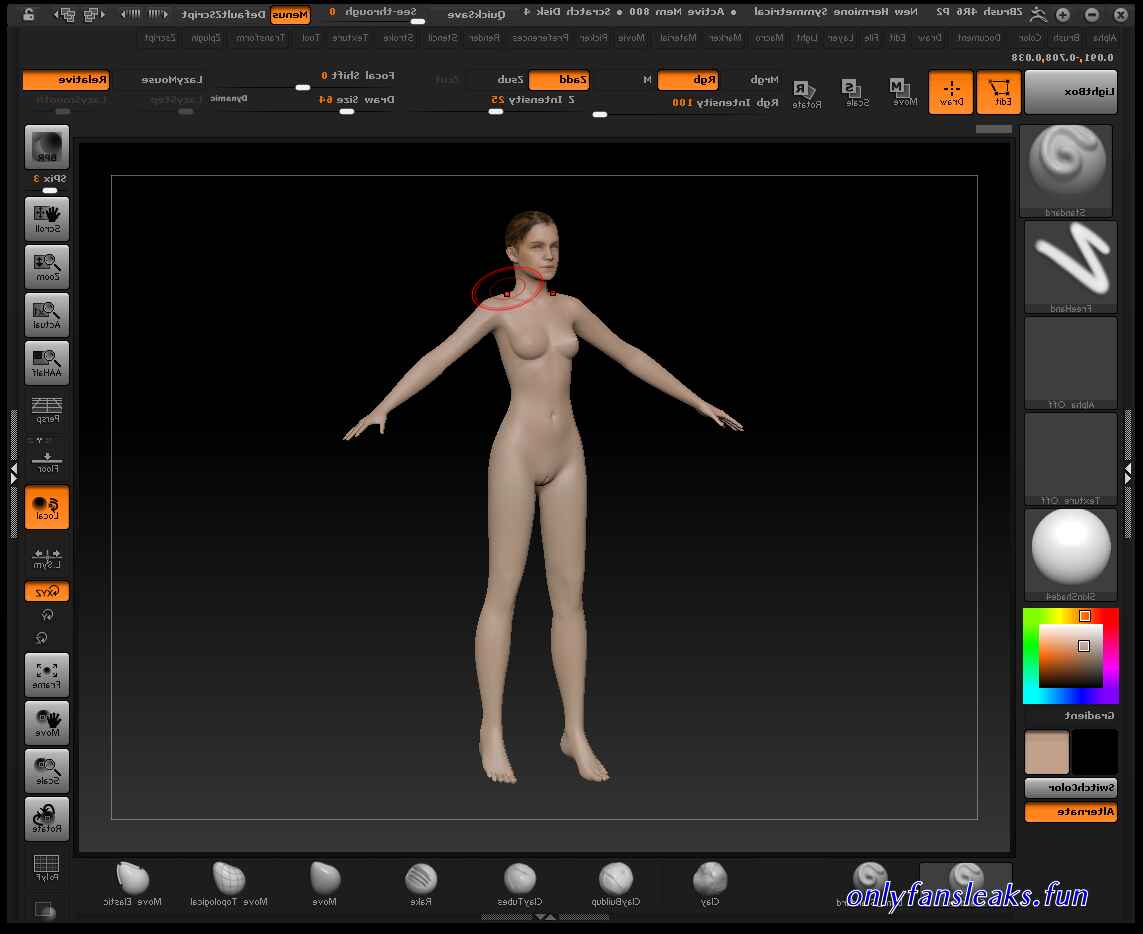Switch to Move transpose mode next to Draw
The width and height of the screenshot is (1143, 934).
point(903,92)
